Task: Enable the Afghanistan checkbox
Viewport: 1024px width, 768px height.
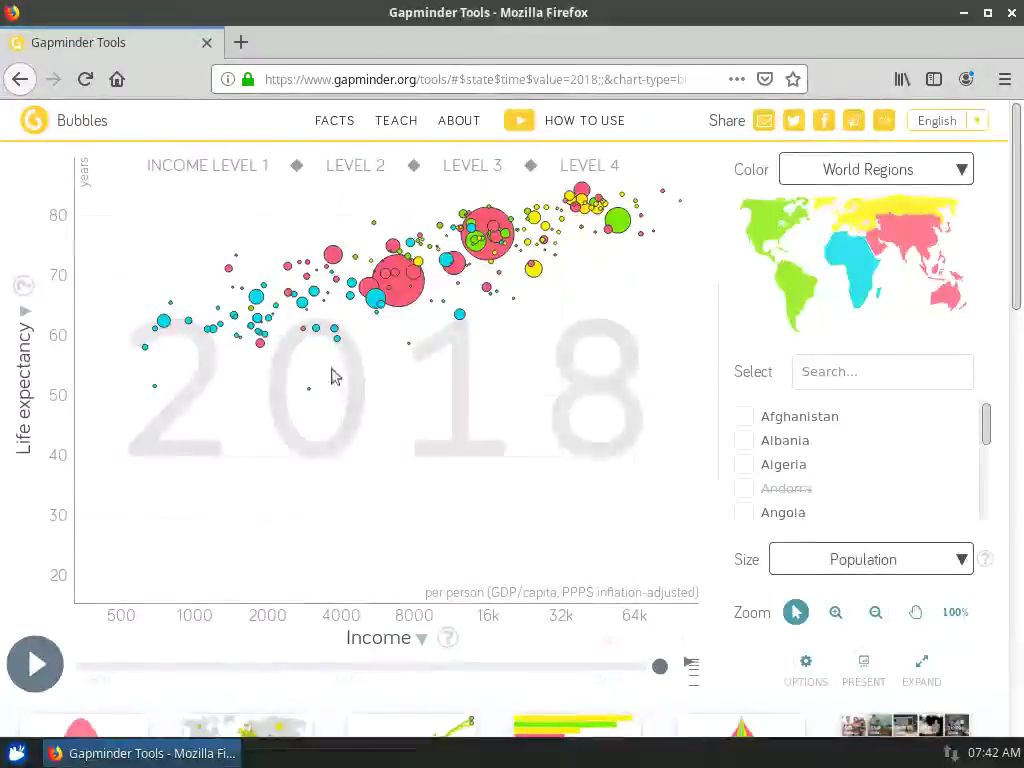Action: (x=744, y=416)
